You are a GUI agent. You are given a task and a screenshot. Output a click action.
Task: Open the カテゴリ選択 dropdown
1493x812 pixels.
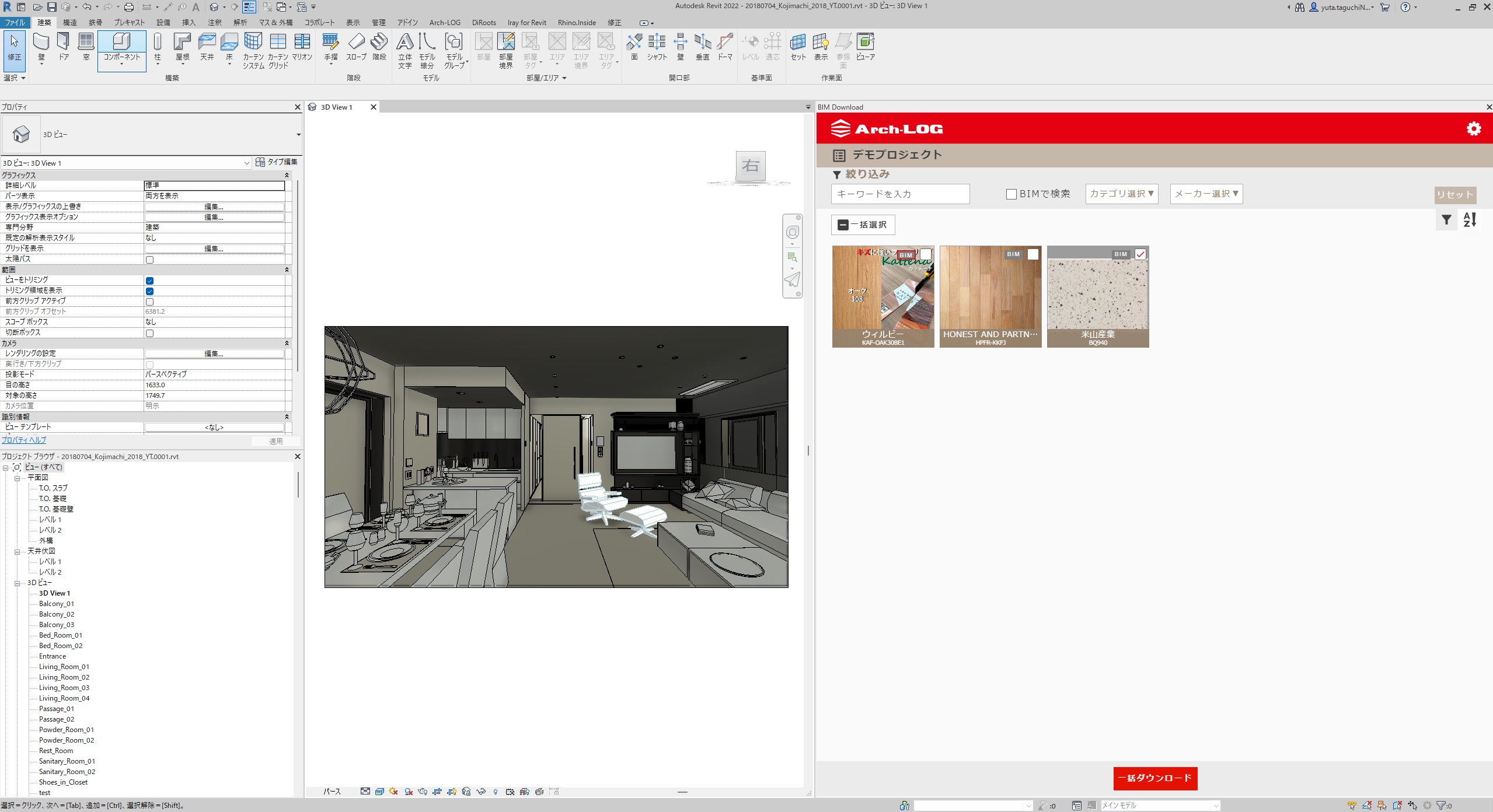click(1121, 194)
